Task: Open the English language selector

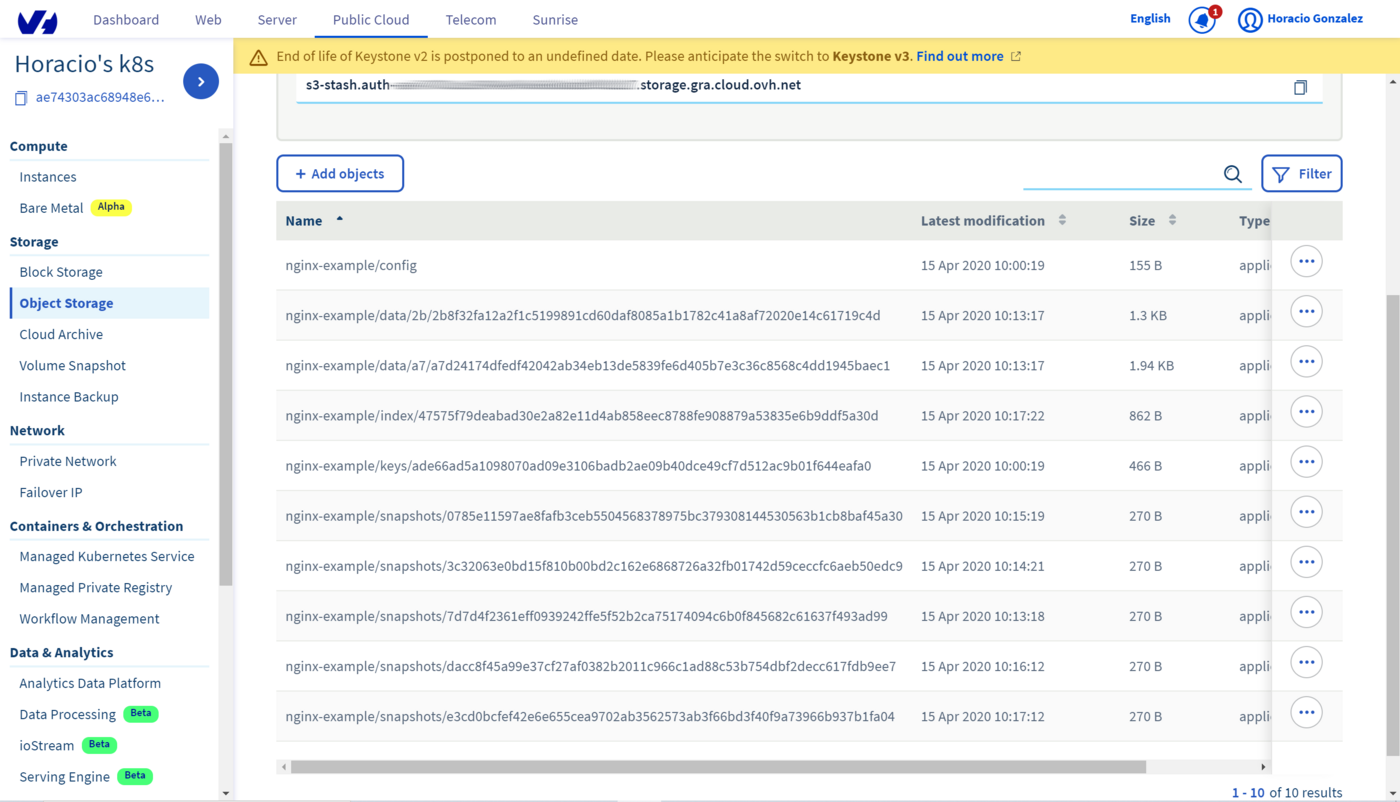Action: [1149, 19]
